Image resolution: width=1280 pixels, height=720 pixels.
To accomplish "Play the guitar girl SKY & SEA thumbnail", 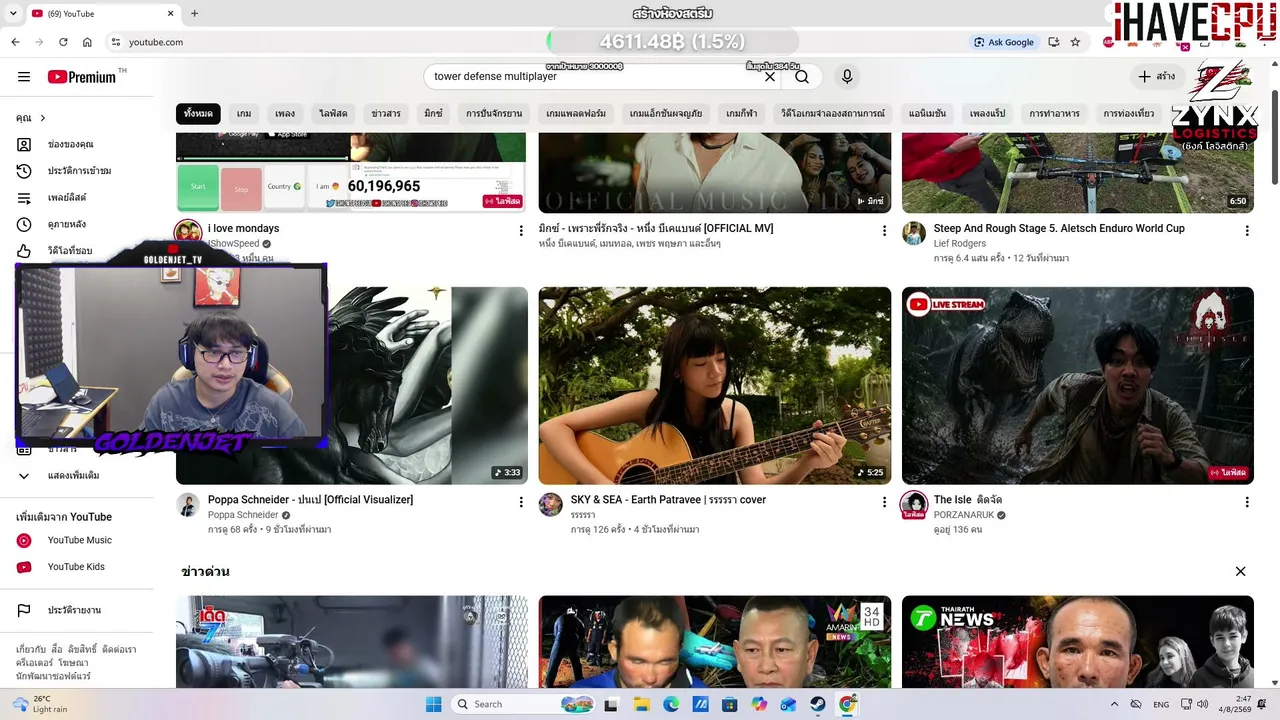I will click(715, 386).
